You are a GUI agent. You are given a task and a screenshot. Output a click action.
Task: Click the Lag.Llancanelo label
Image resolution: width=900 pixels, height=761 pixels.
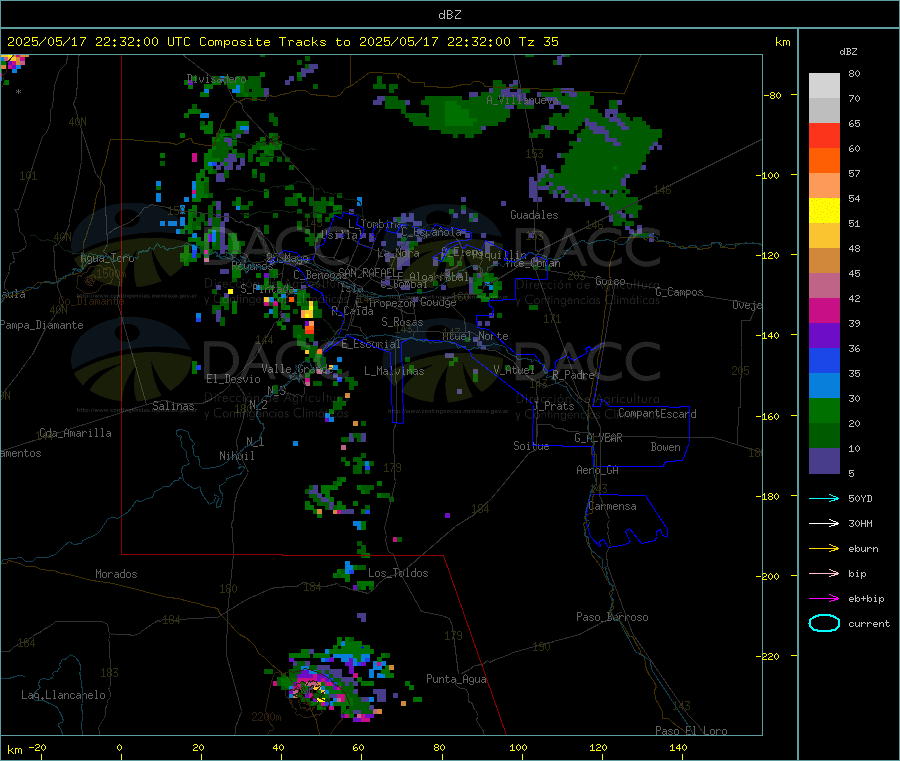tap(63, 695)
